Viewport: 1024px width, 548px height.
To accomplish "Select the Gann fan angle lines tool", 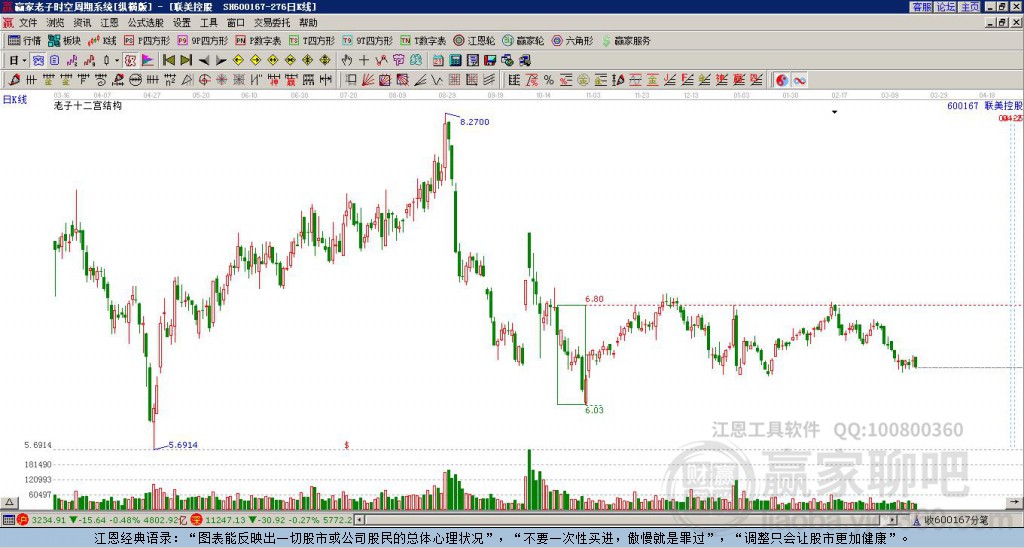I will click(x=368, y=80).
